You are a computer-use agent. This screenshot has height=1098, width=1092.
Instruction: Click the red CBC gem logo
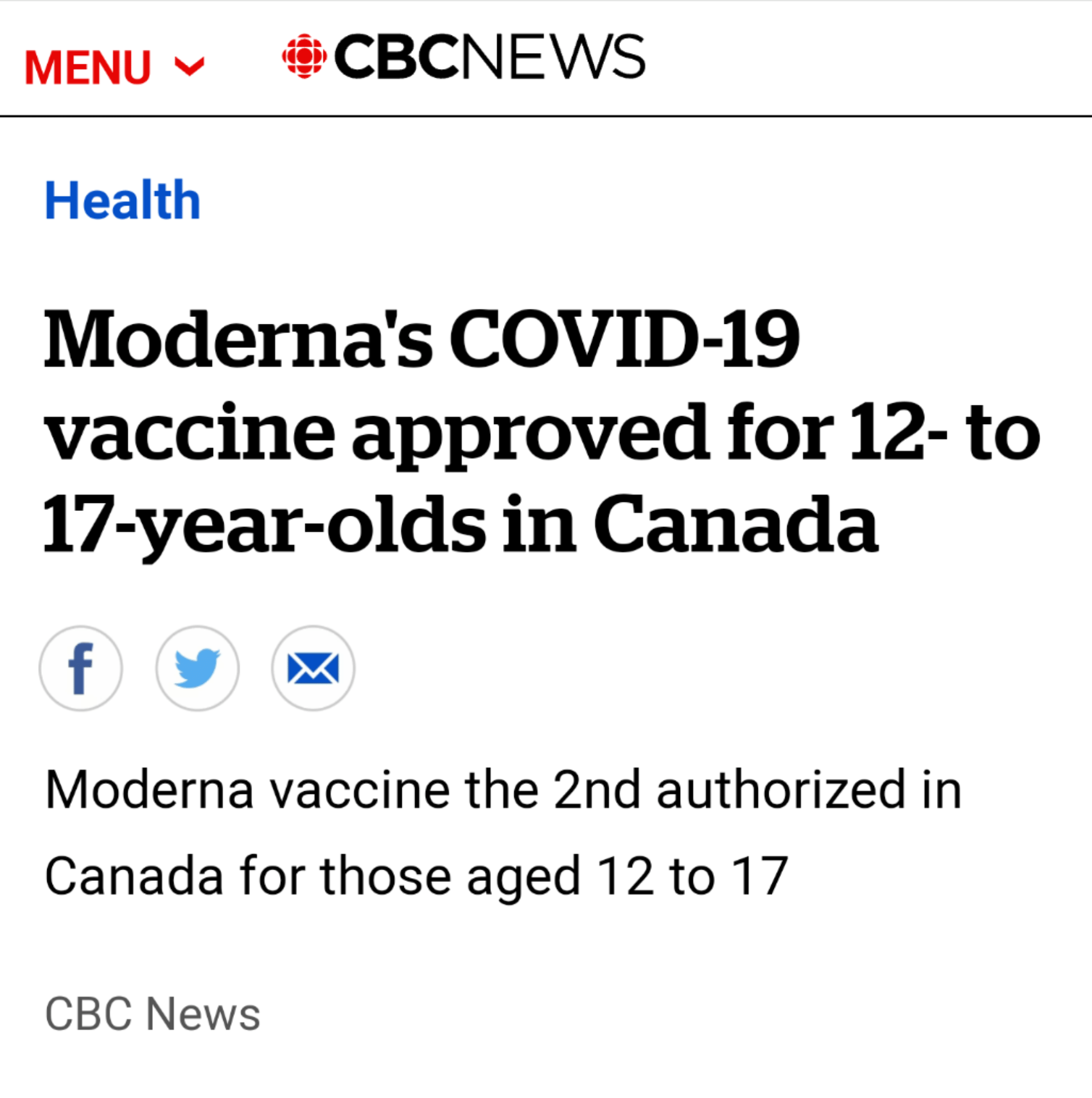tap(304, 56)
